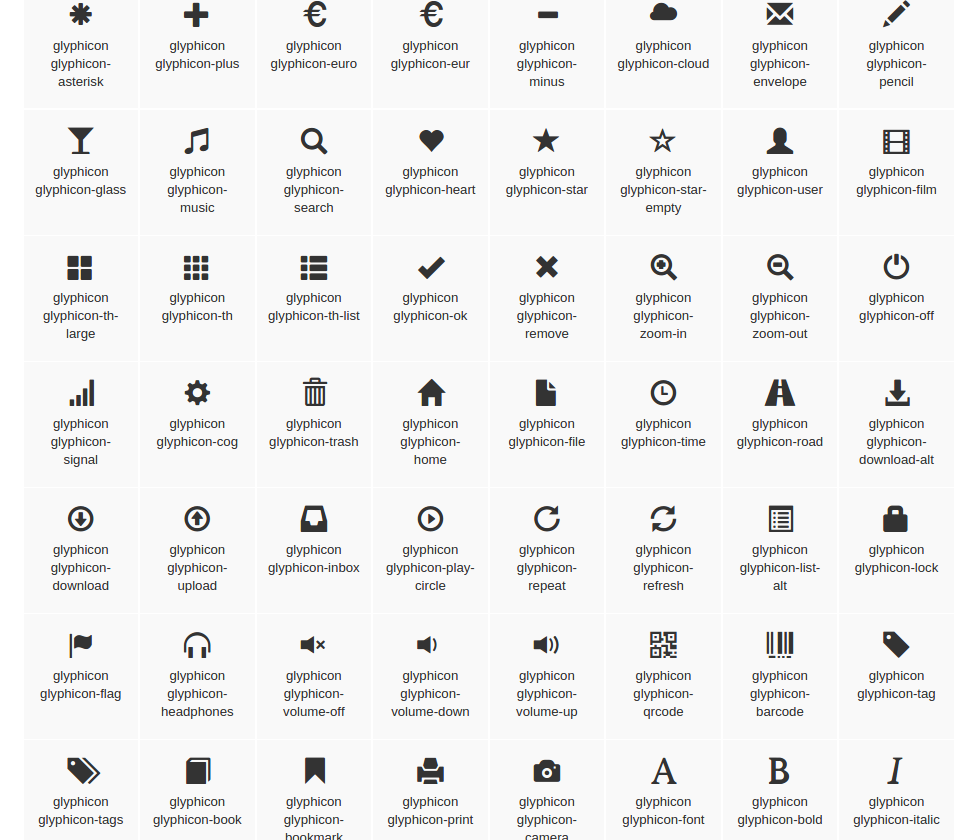Click the glyphicon-cloud icon
Viewport: 960px width, 840px height.
pyautogui.click(x=663, y=13)
